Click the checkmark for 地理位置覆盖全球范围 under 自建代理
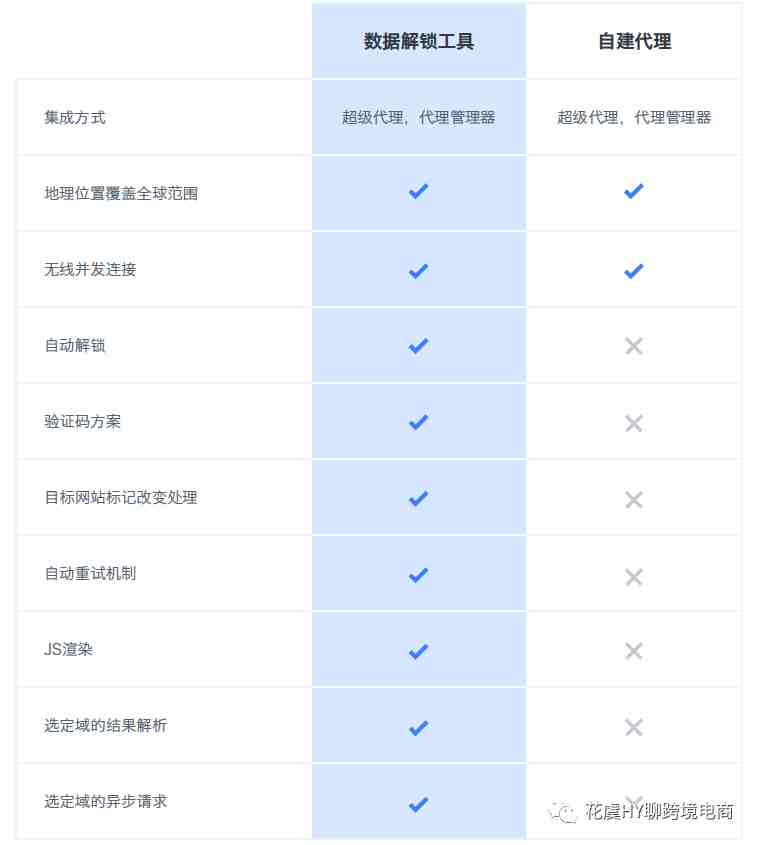 [634, 191]
